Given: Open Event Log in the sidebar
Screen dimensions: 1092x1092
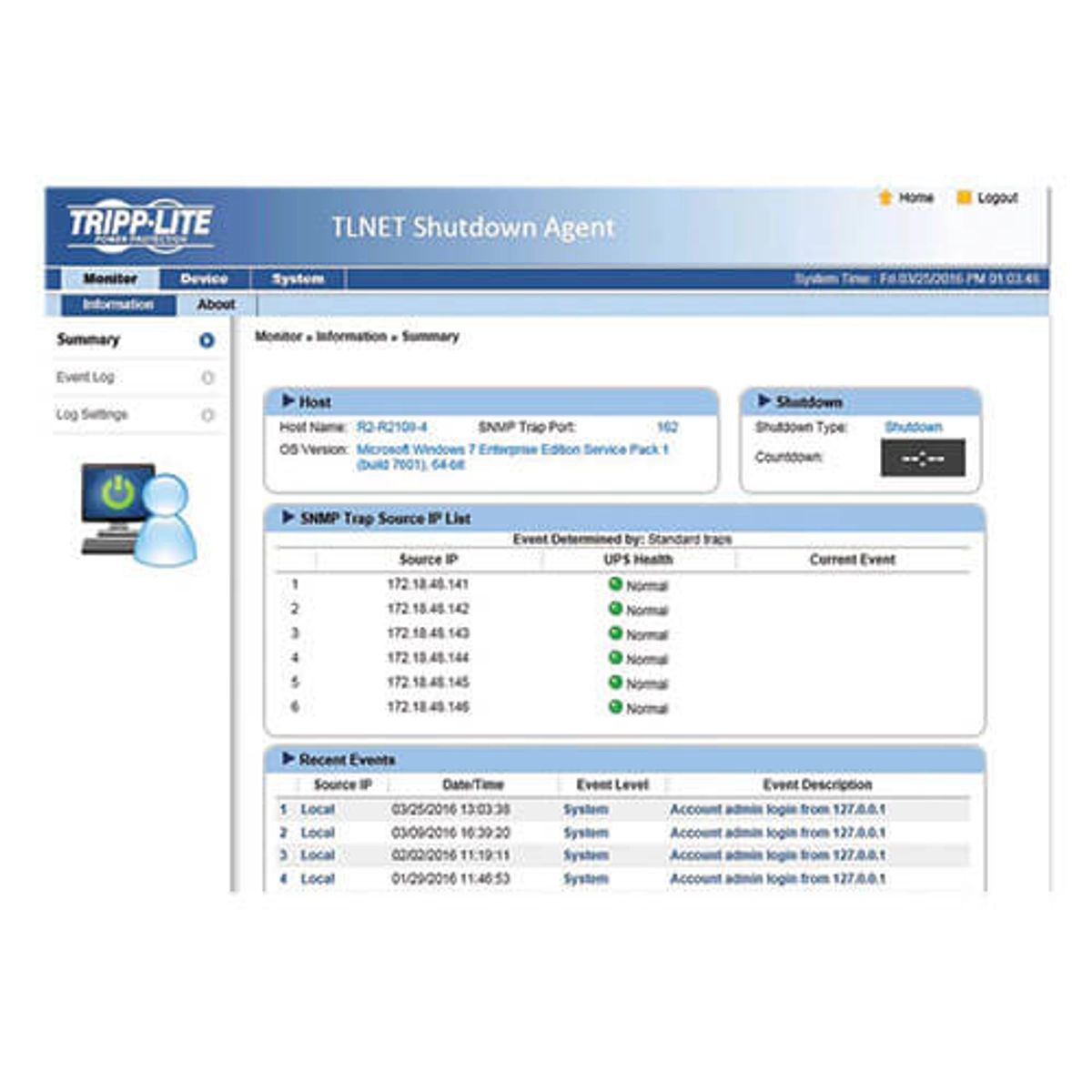Looking at the screenshot, I should (x=86, y=377).
